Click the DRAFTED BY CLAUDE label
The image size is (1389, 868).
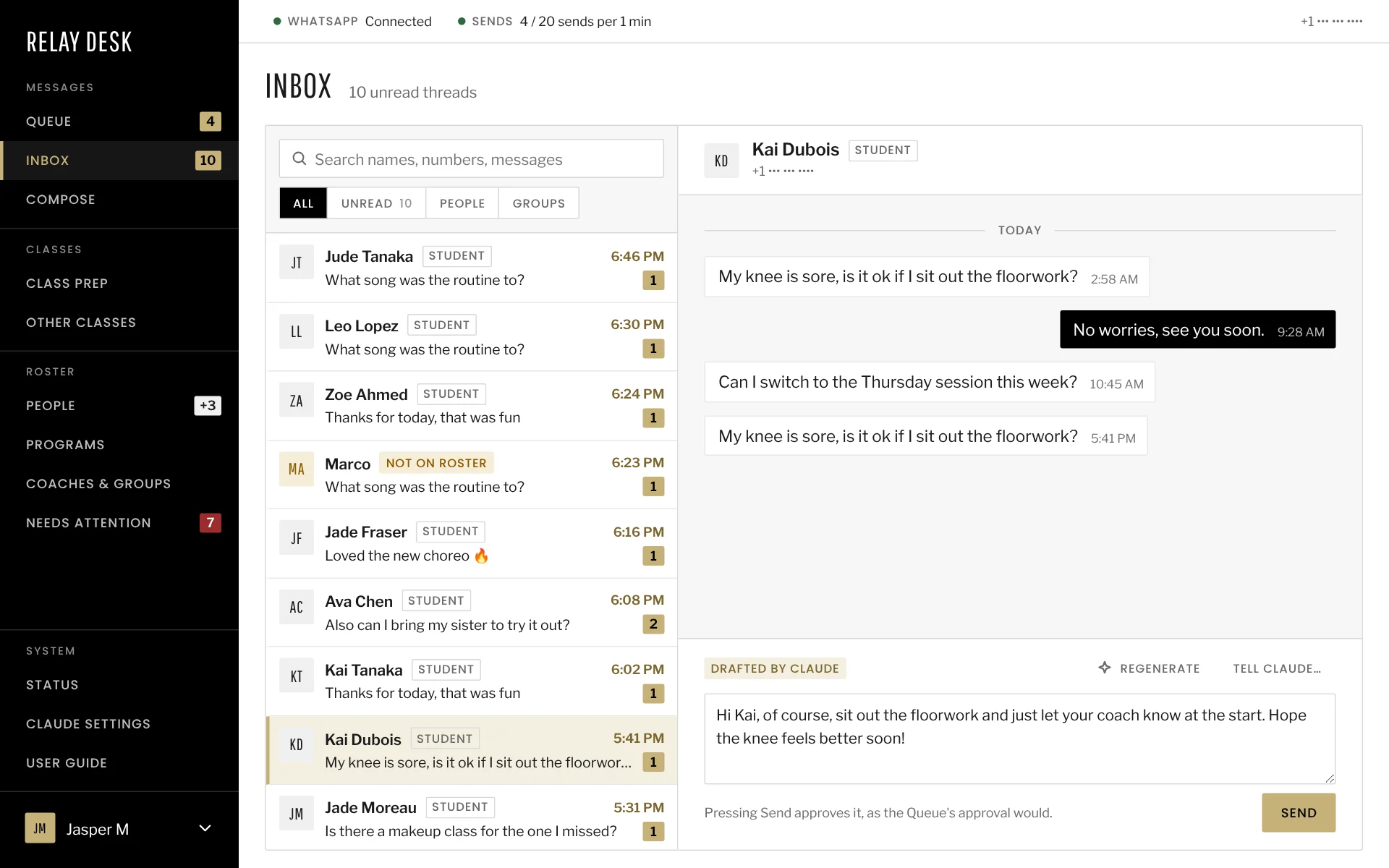tap(775, 668)
